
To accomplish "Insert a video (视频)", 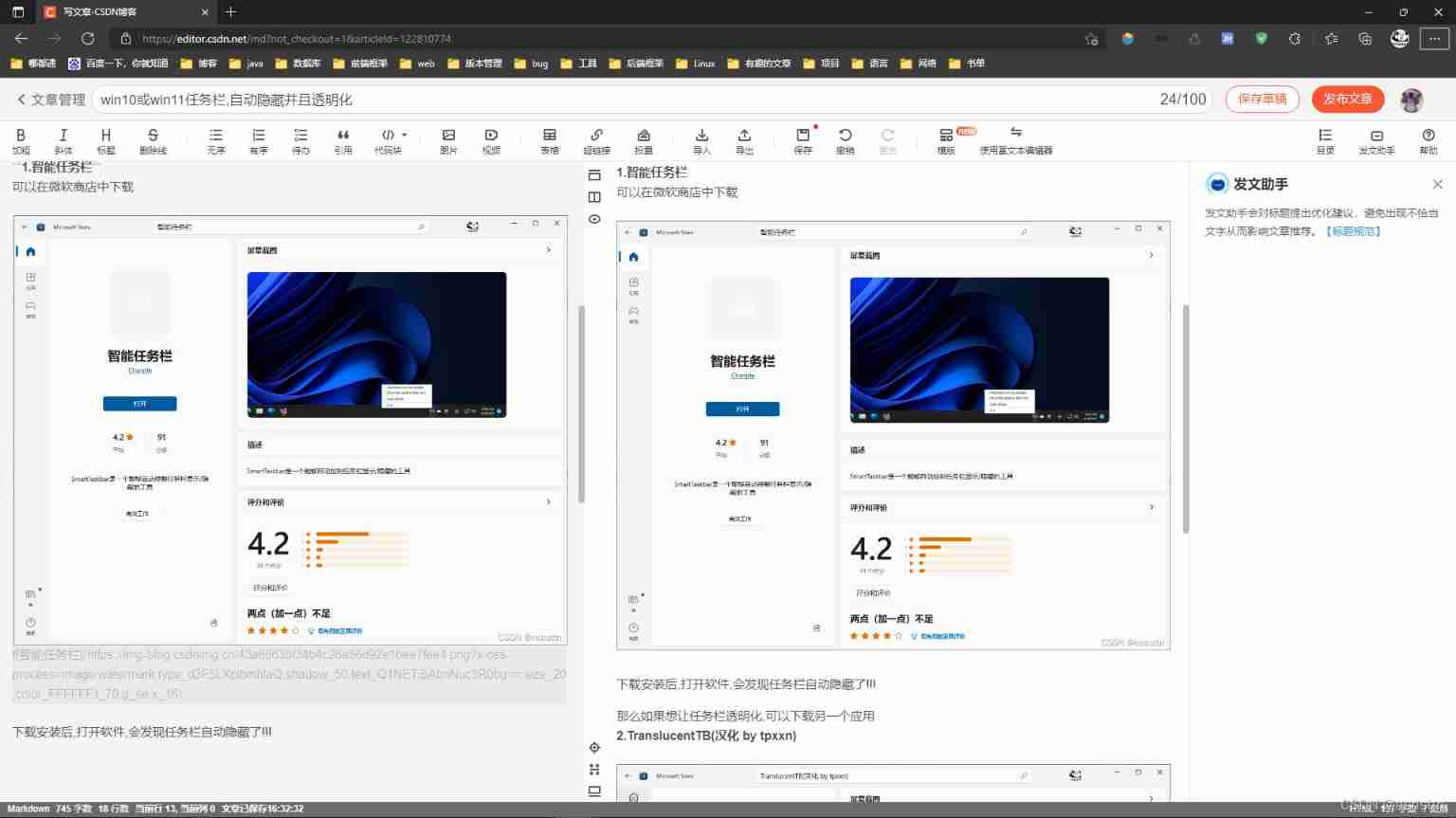I will 491,140.
